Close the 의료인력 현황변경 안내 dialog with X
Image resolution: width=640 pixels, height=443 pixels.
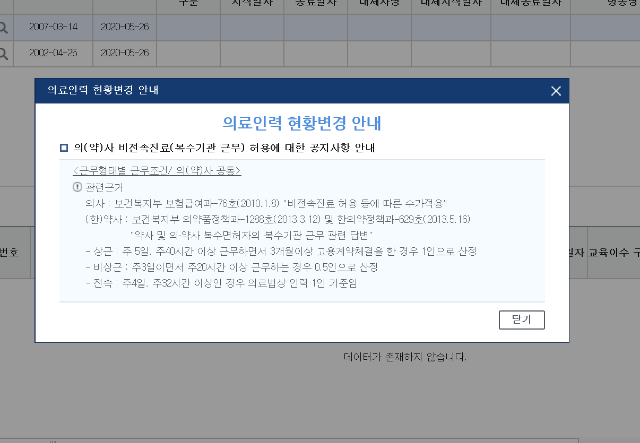[556, 91]
